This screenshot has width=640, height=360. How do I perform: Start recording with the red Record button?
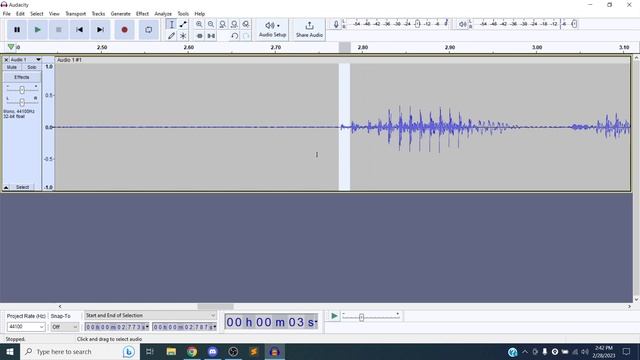click(124, 30)
